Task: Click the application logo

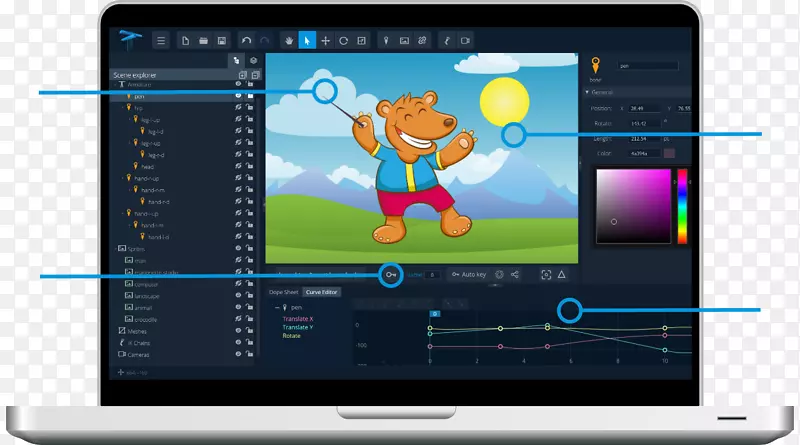Action: point(130,39)
